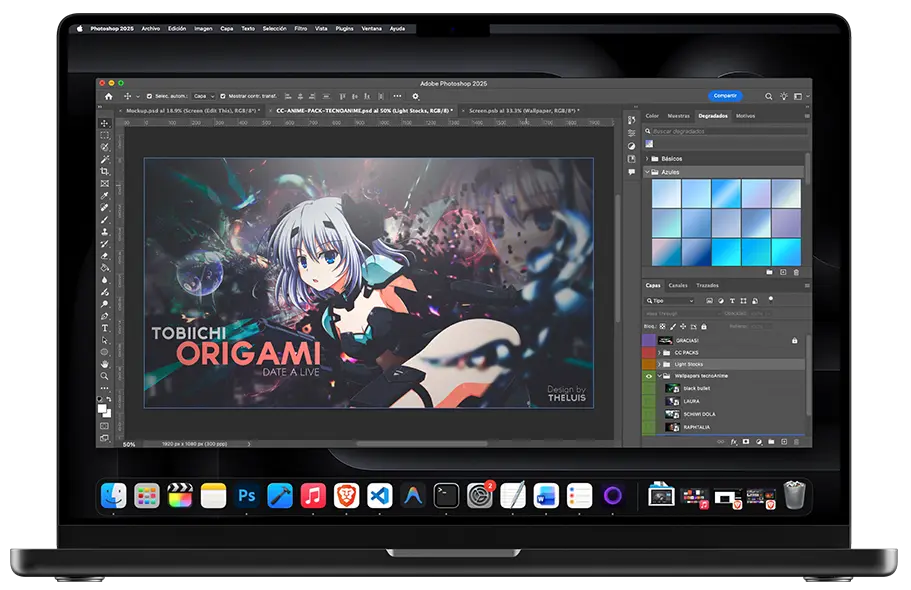The image size is (911, 590).
Task: Toggle lock all padlock in Bloq. row
Action: pos(704,327)
